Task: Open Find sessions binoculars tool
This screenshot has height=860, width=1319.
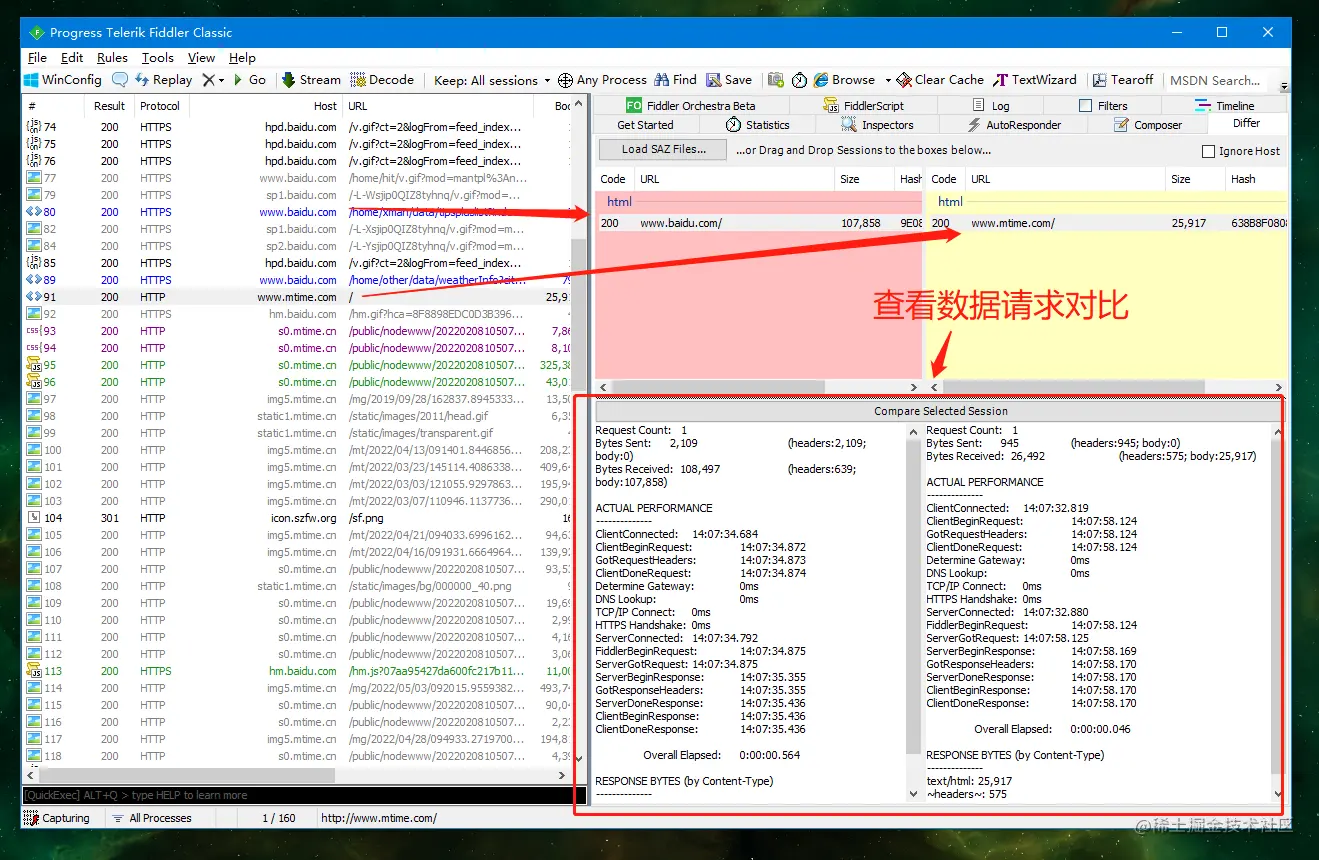Action: (x=675, y=80)
